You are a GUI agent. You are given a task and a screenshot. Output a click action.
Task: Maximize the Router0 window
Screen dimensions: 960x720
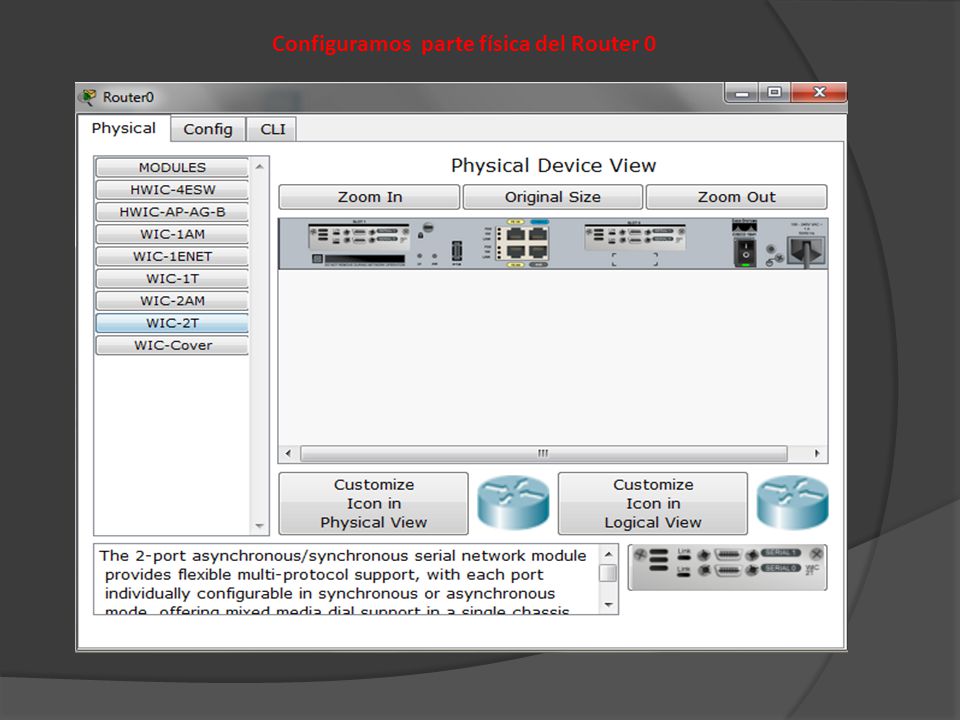click(774, 92)
